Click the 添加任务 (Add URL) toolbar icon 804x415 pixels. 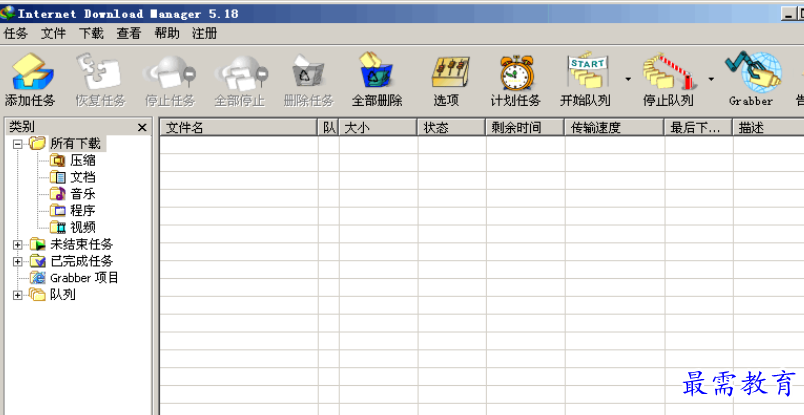(31, 72)
